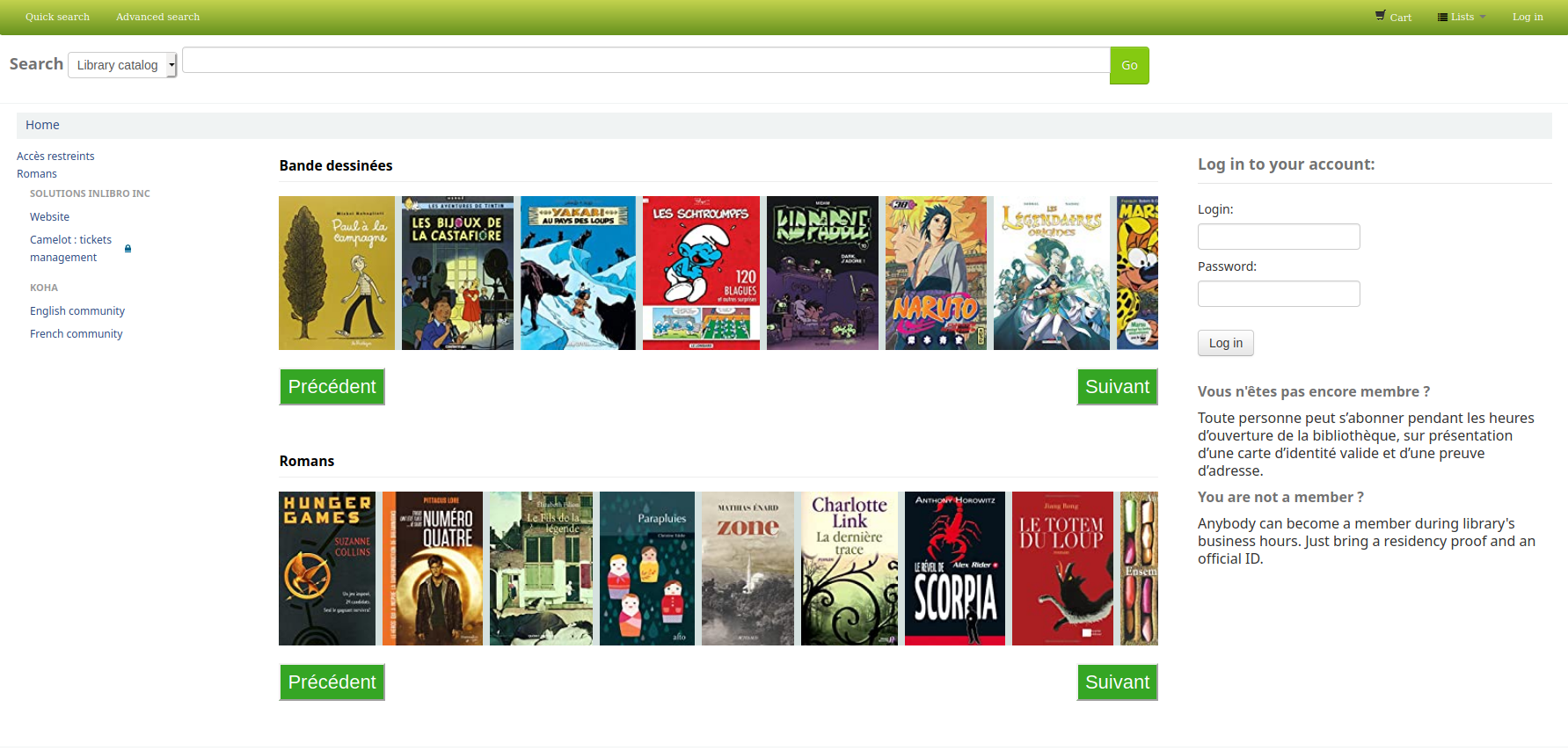Image resolution: width=1568 pixels, height=751 pixels.
Task: Show next comics with Suivant button
Action: [x=1117, y=387]
